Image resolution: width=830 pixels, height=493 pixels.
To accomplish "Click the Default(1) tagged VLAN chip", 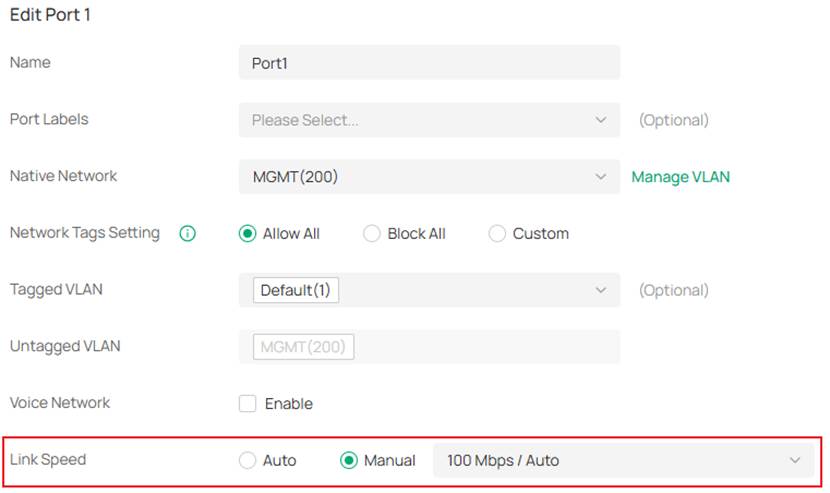I will tap(296, 290).
